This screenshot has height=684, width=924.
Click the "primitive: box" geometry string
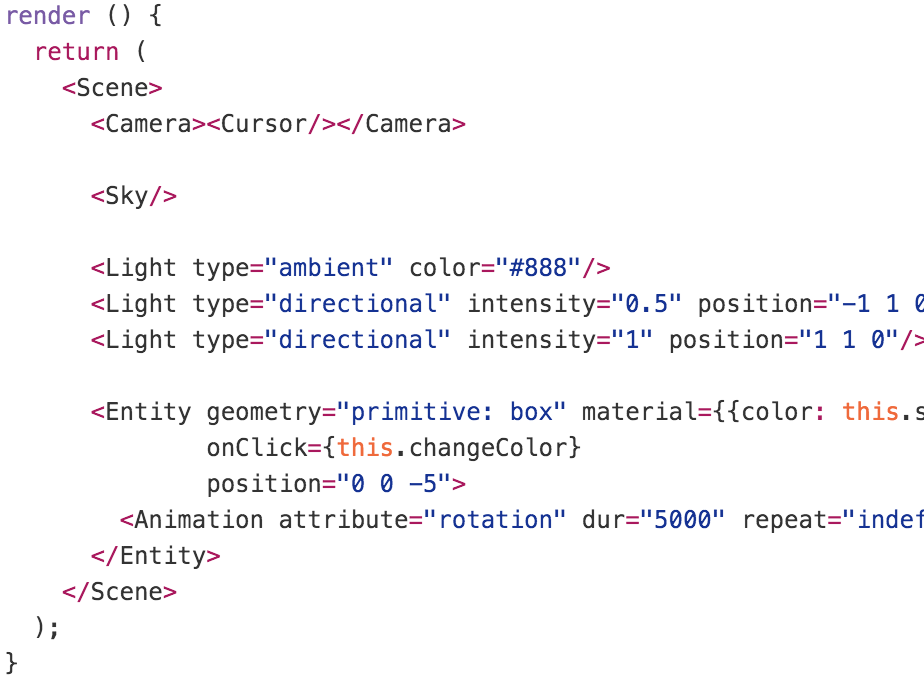pos(451,412)
